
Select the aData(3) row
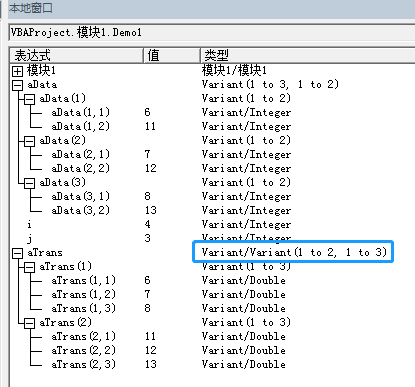63,182
